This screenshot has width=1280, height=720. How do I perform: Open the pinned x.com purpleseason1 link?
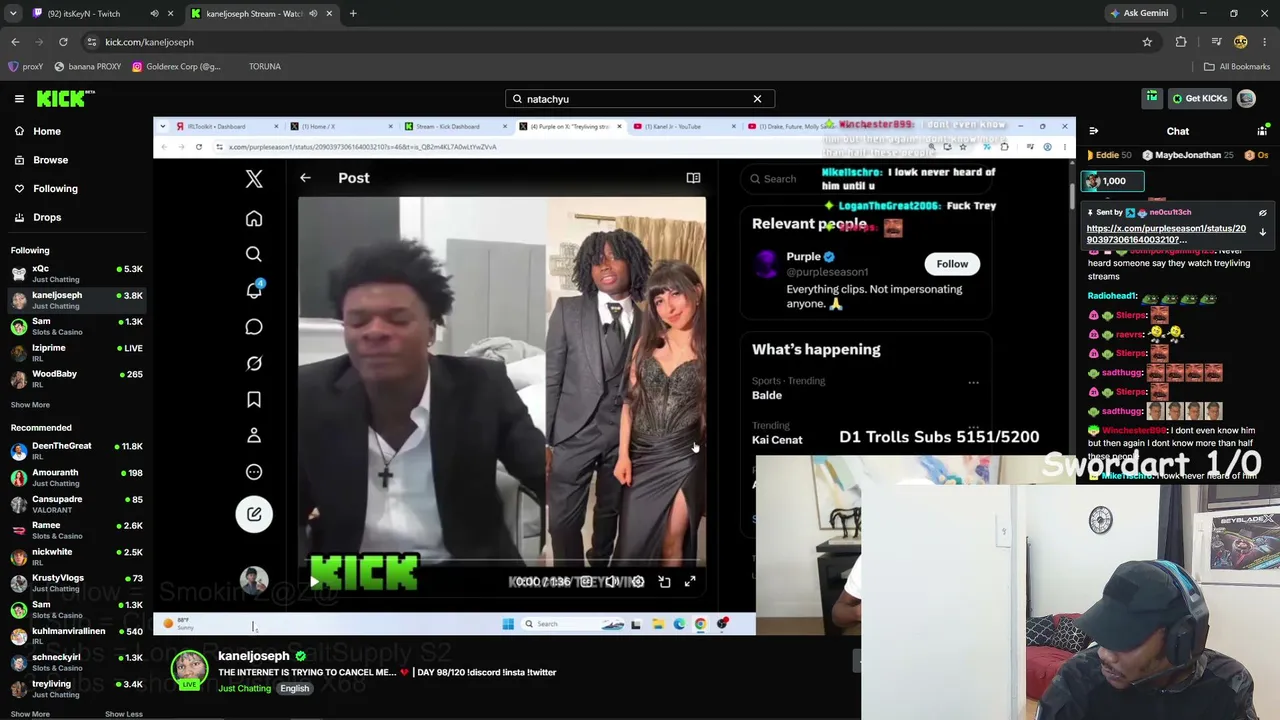pyautogui.click(x=1166, y=234)
